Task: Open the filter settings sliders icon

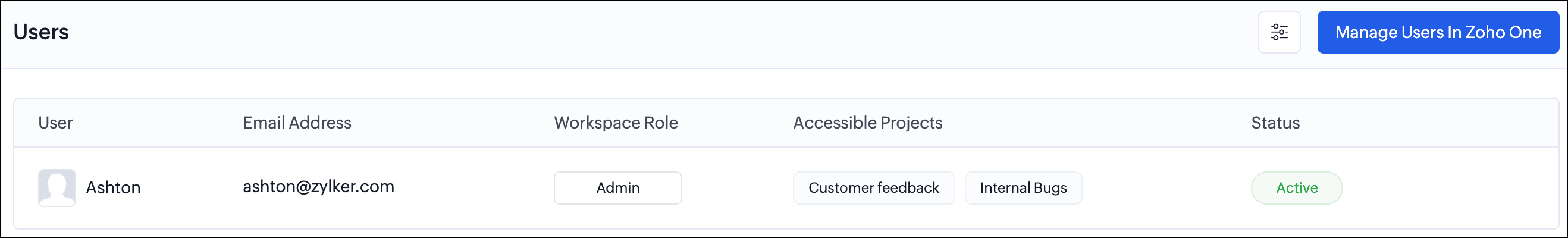Action: coord(1279,32)
